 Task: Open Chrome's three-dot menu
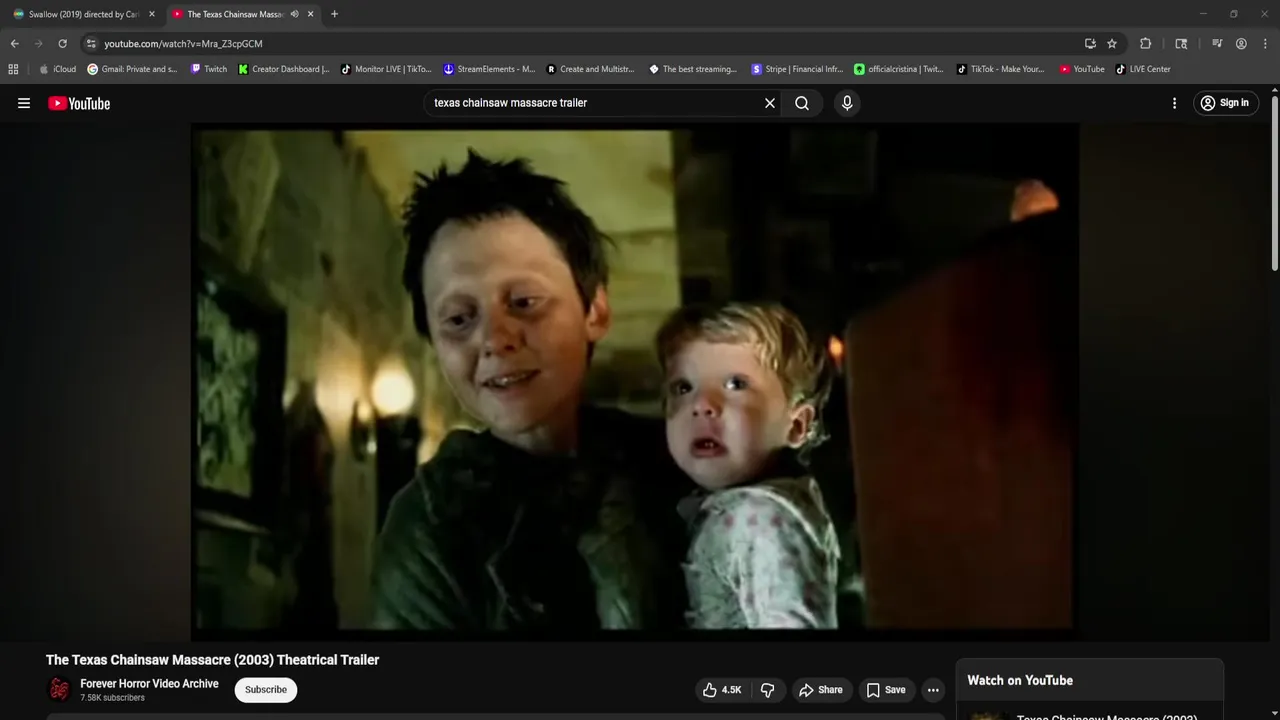click(x=1265, y=44)
